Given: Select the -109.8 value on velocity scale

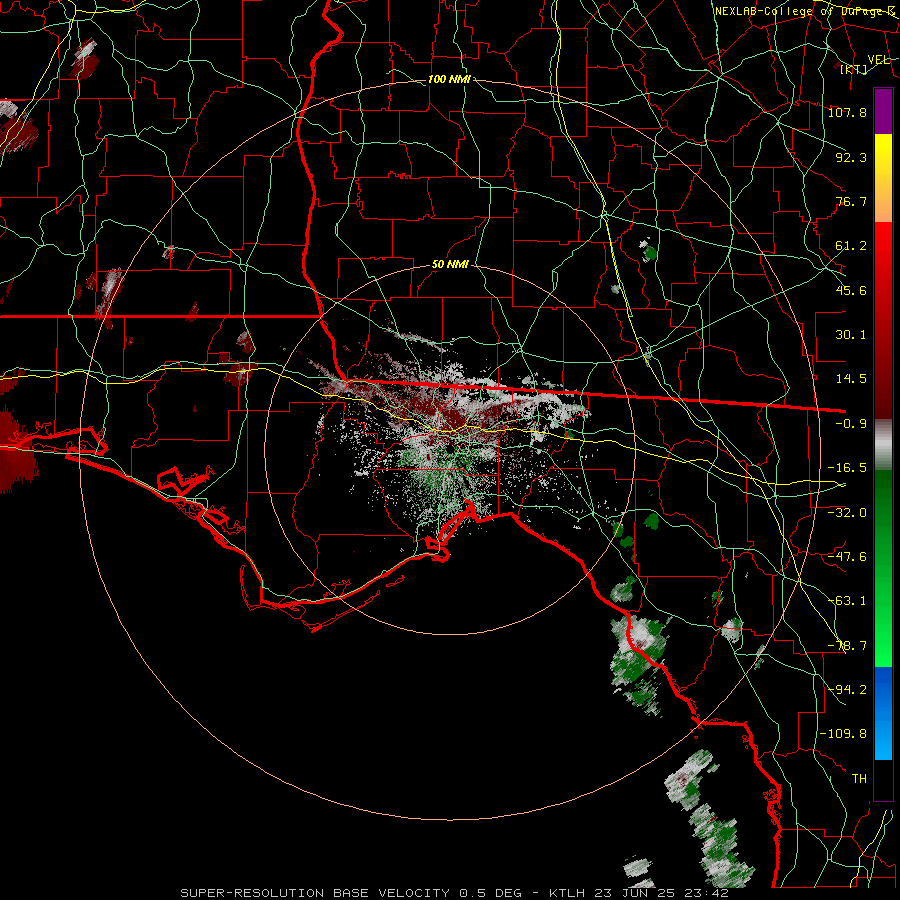Looking at the screenshot, I should click(843, 734).
